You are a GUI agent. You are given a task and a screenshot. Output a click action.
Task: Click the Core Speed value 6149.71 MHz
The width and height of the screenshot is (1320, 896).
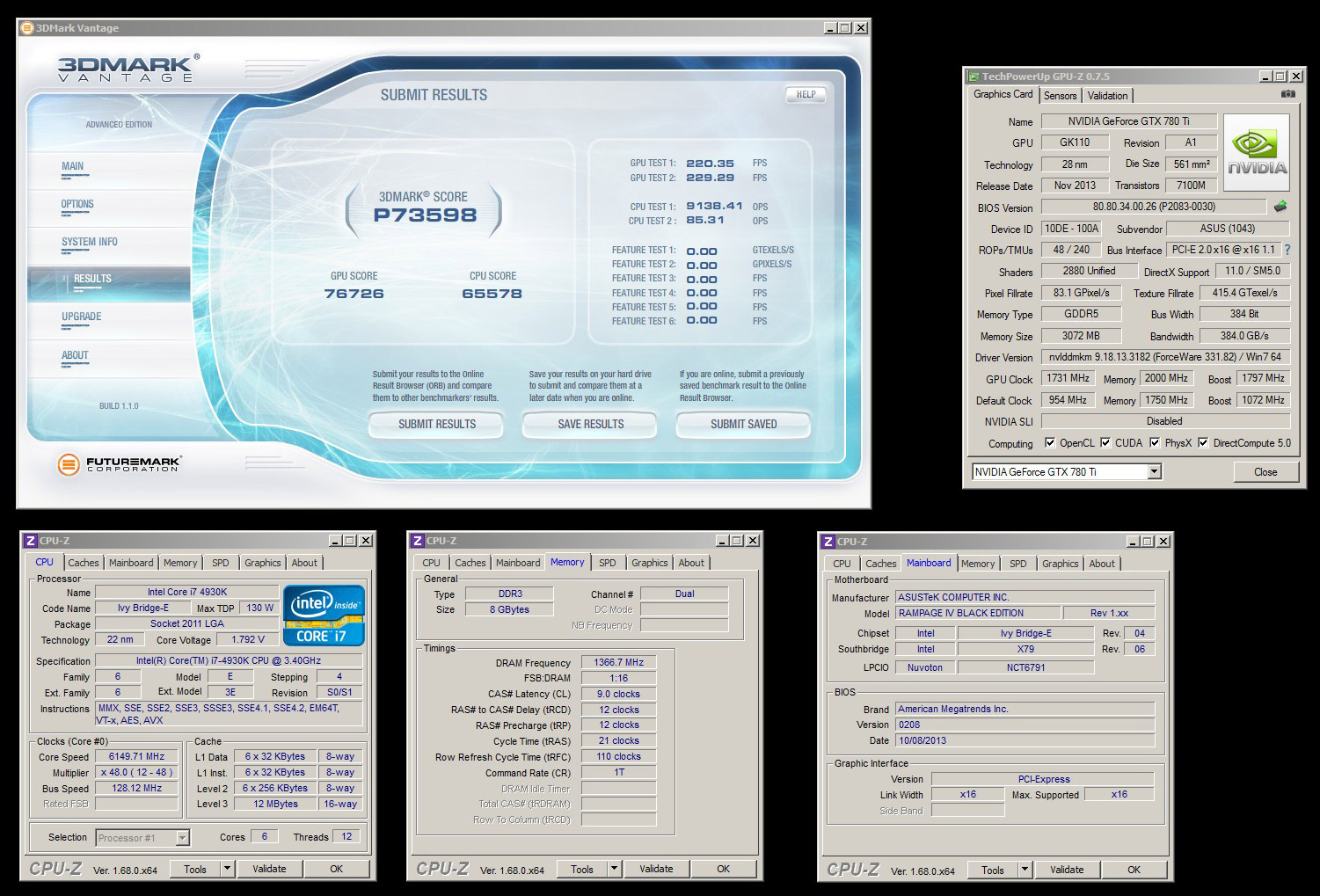coord(137,756)
